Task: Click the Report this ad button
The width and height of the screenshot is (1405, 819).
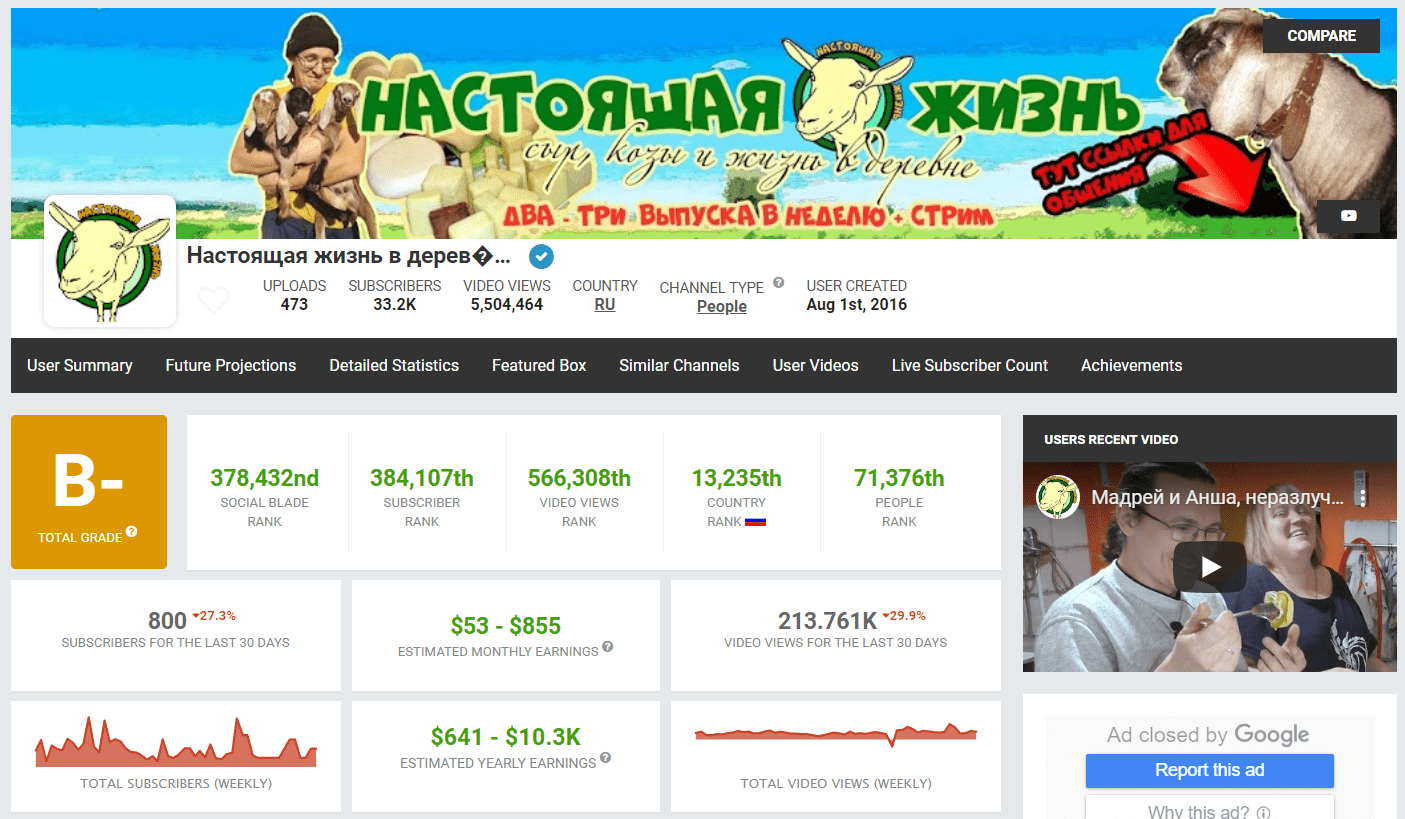Action: point(1209,770)
